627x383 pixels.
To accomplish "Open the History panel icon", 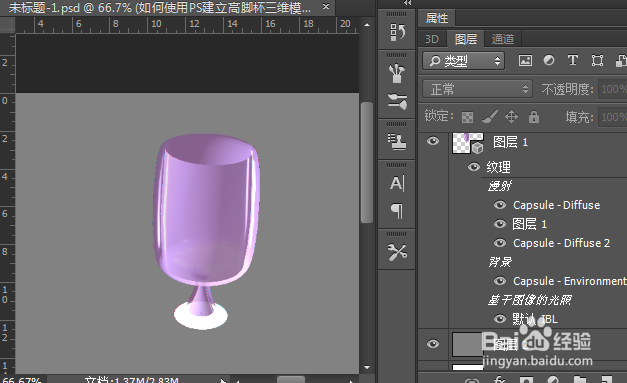I will tap(397, 32).
